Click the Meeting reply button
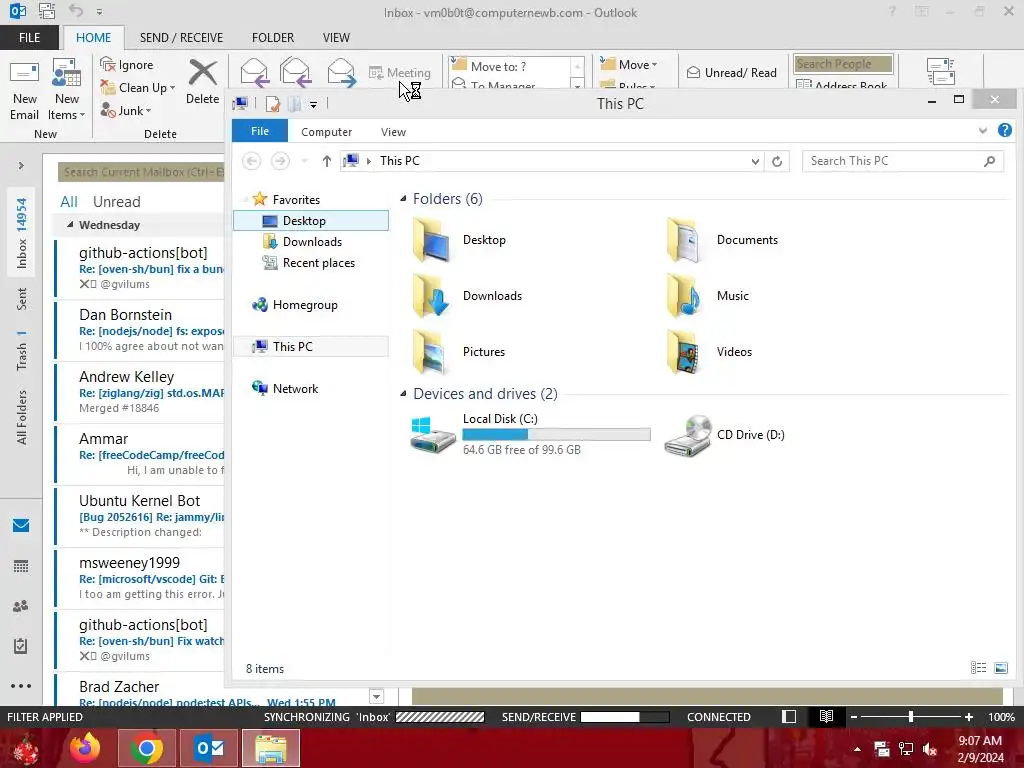This screenshot has width=1024, height=768. click(400, 72)
